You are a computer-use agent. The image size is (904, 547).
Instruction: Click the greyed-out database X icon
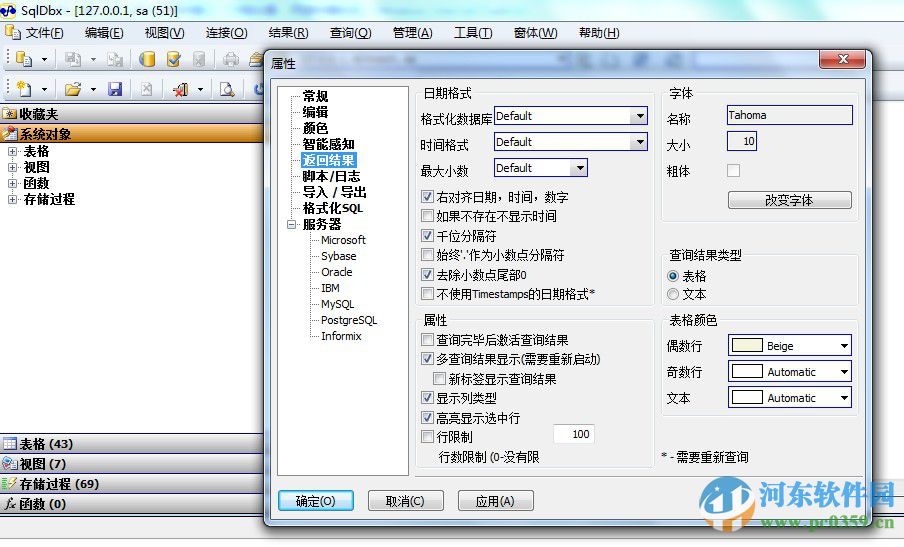click(198, 59)
